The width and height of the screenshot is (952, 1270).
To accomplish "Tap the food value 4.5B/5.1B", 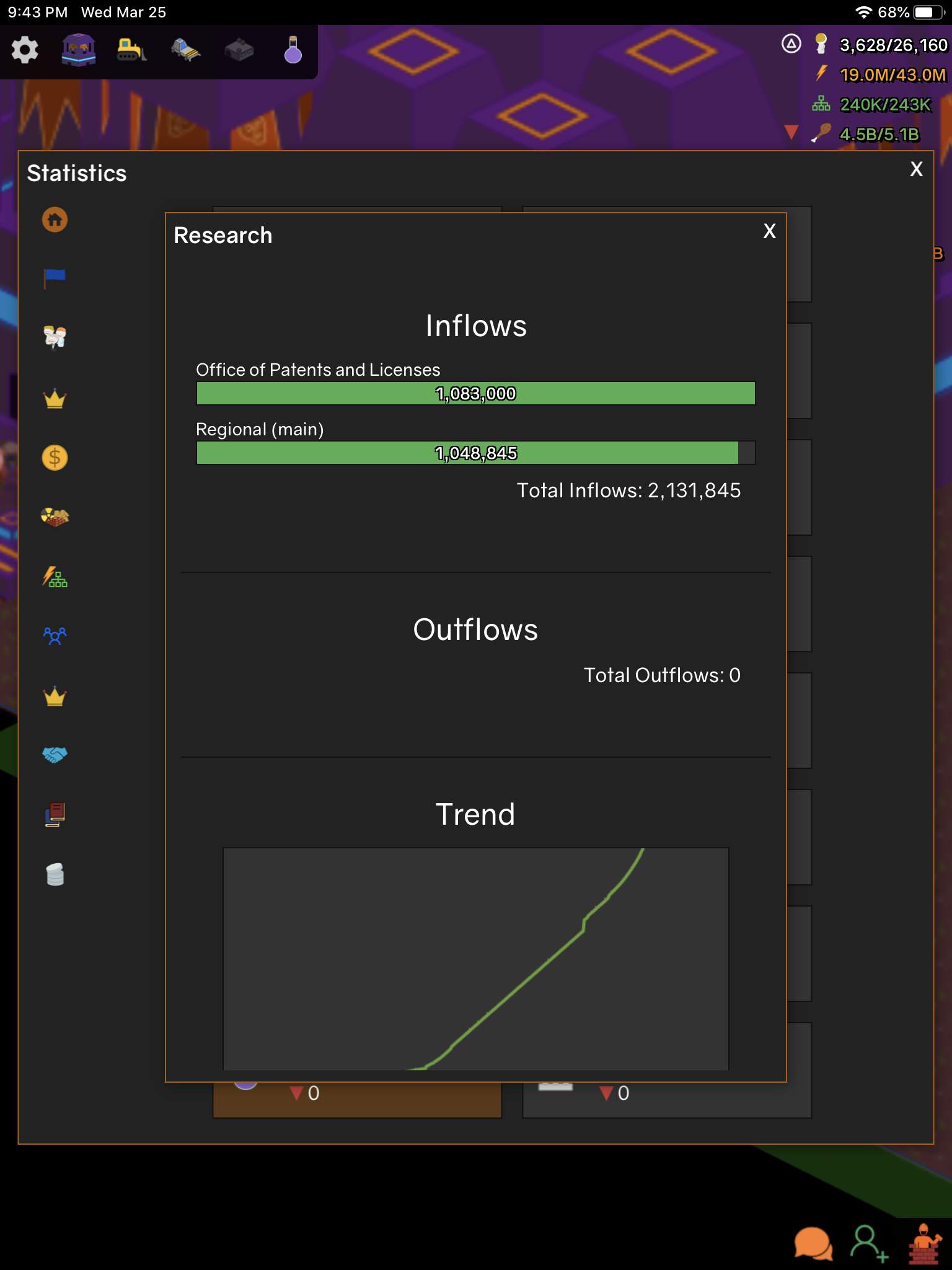I will pyautogui.click(x=879, y=135).
